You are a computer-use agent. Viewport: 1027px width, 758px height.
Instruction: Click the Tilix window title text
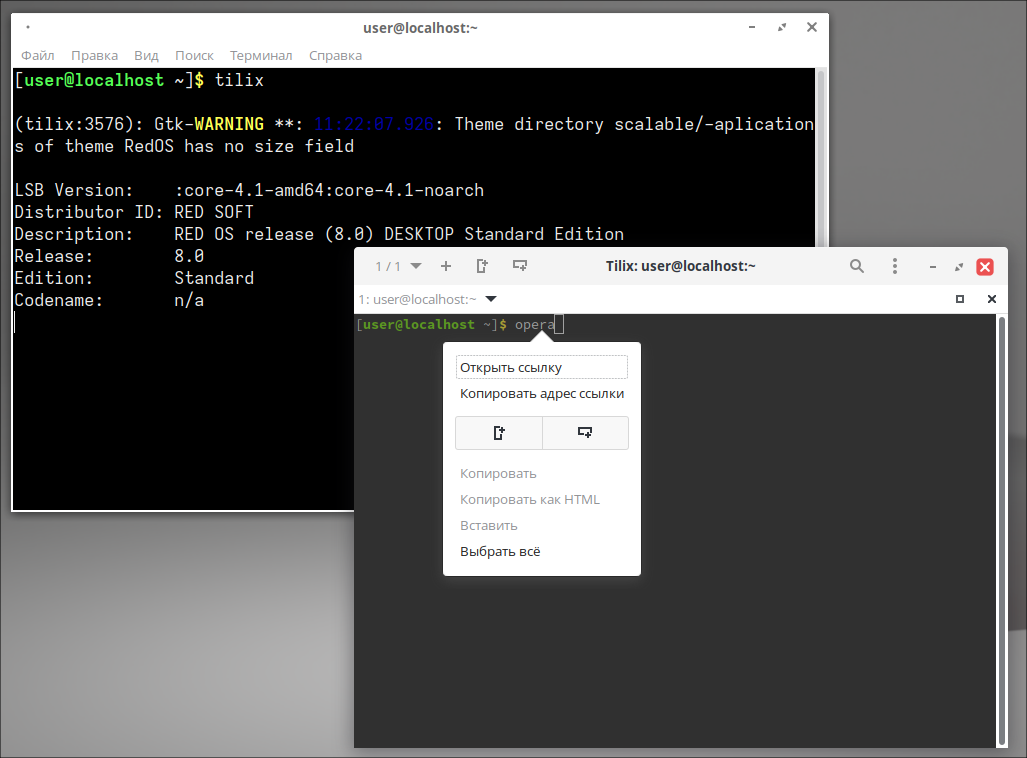[681, 266]
